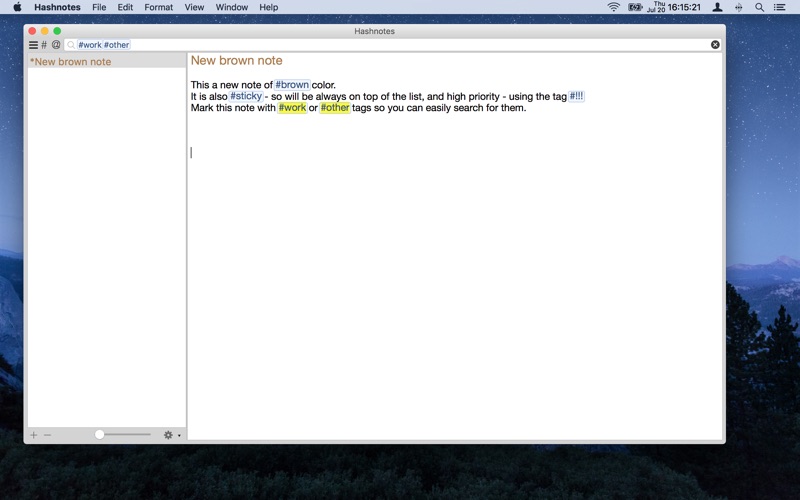
Task: Click the highlighted #work tag in note
Action: (292, 108)
